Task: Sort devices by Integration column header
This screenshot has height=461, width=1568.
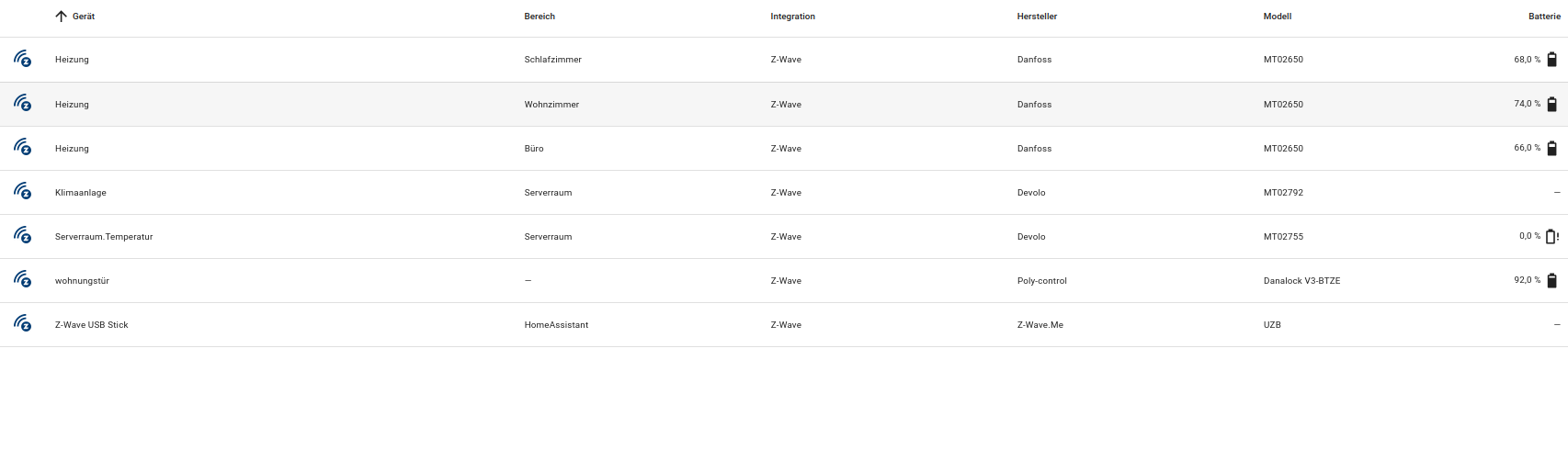Action: pos(792,17)
